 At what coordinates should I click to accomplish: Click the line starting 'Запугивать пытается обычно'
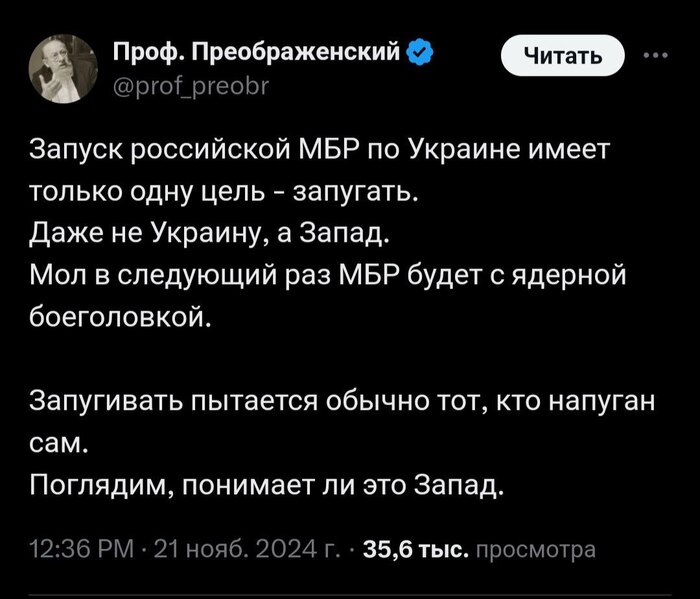[340, 402]
